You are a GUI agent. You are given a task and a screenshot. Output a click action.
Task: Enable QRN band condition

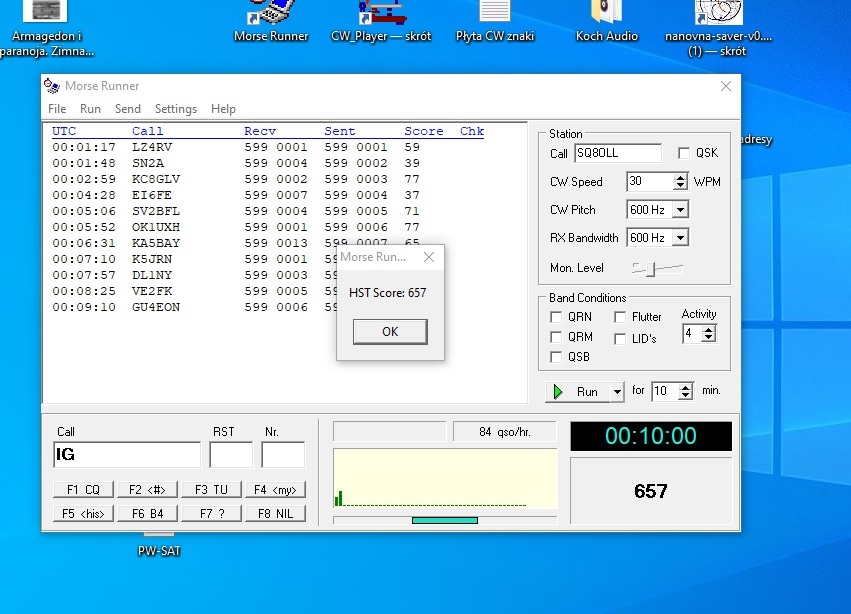[556, 317]
